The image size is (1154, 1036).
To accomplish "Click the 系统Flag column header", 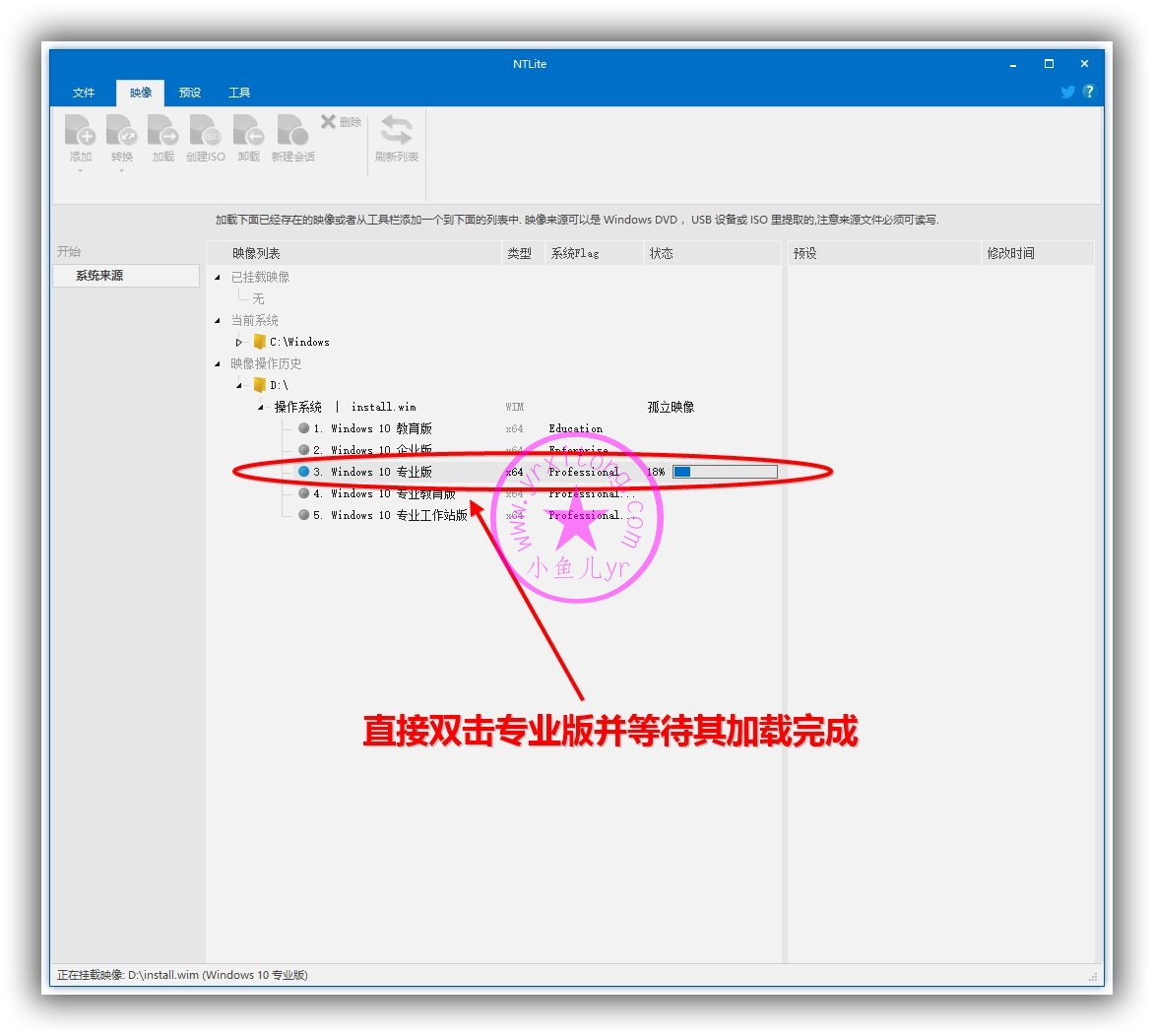I will click(x=595, y=253).
